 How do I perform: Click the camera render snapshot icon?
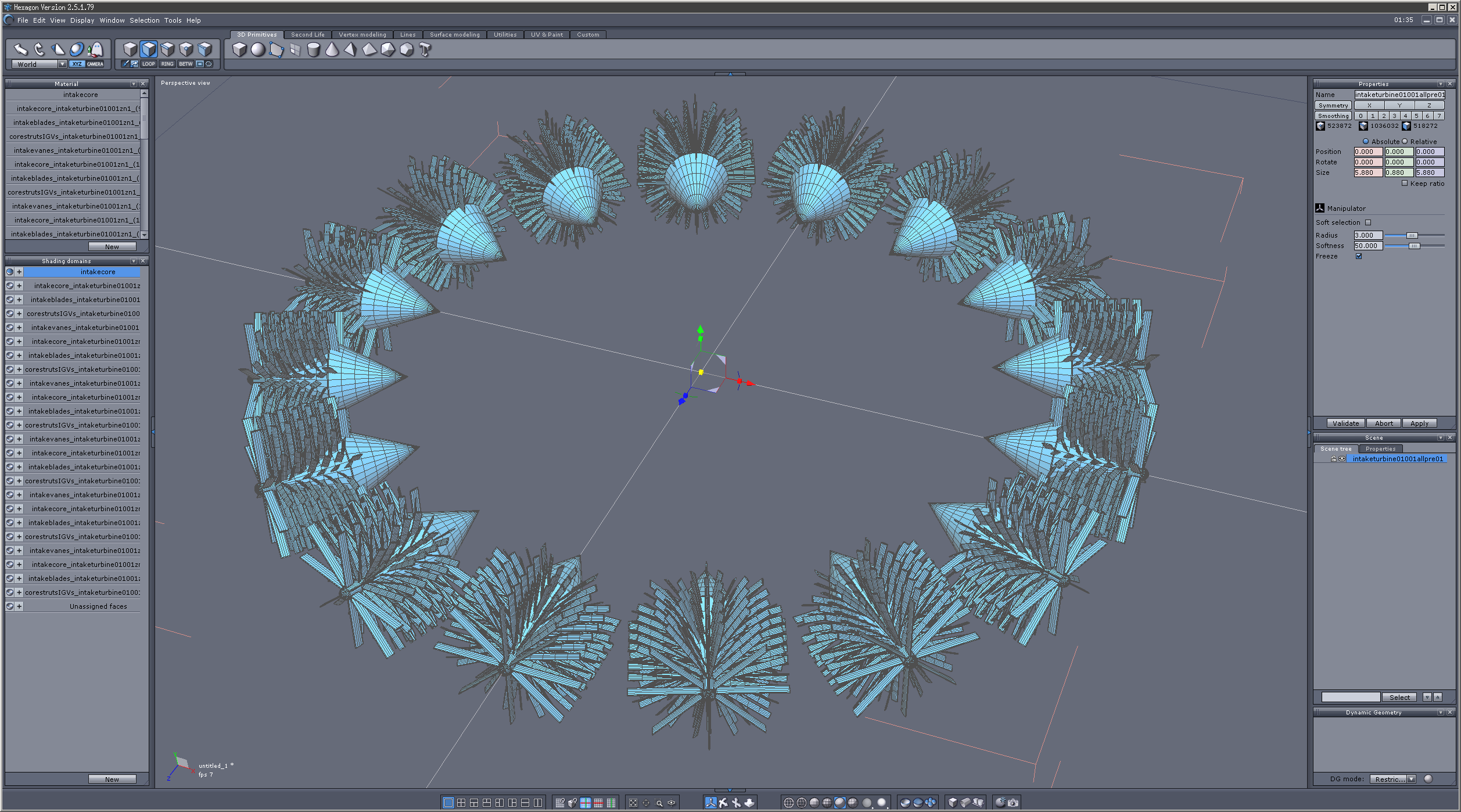1013,803
